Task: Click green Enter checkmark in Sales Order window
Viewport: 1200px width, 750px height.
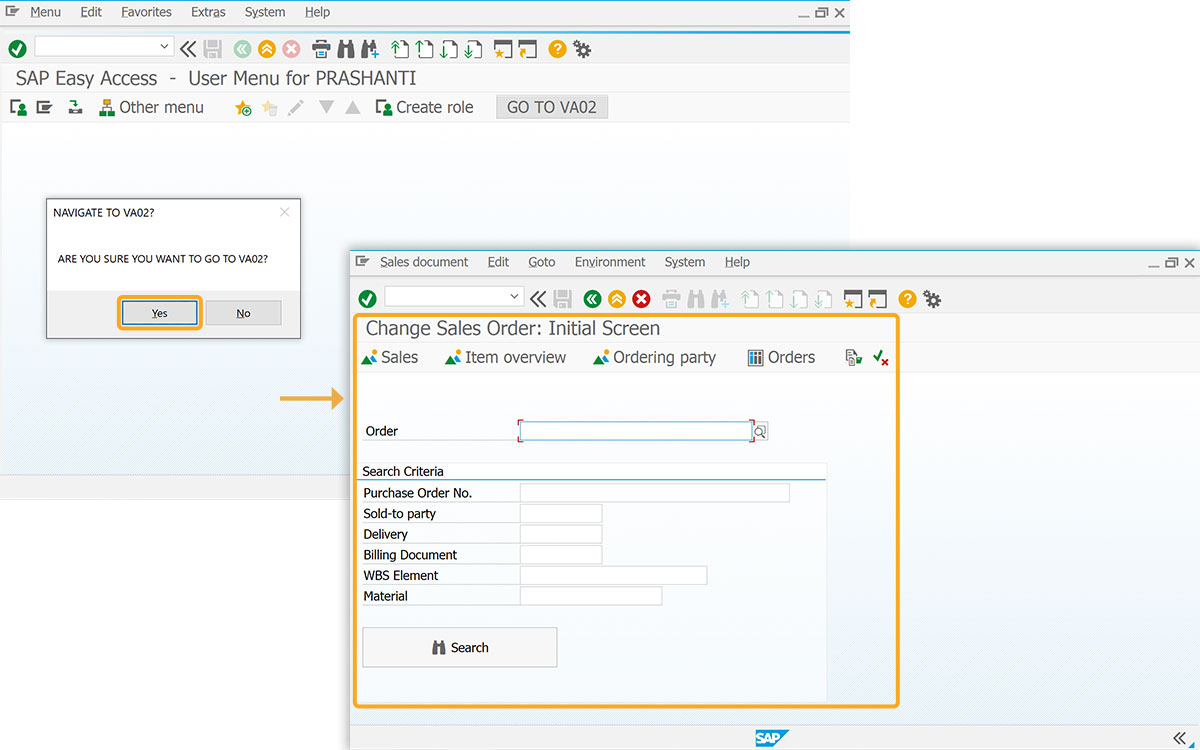Action: 367,298
